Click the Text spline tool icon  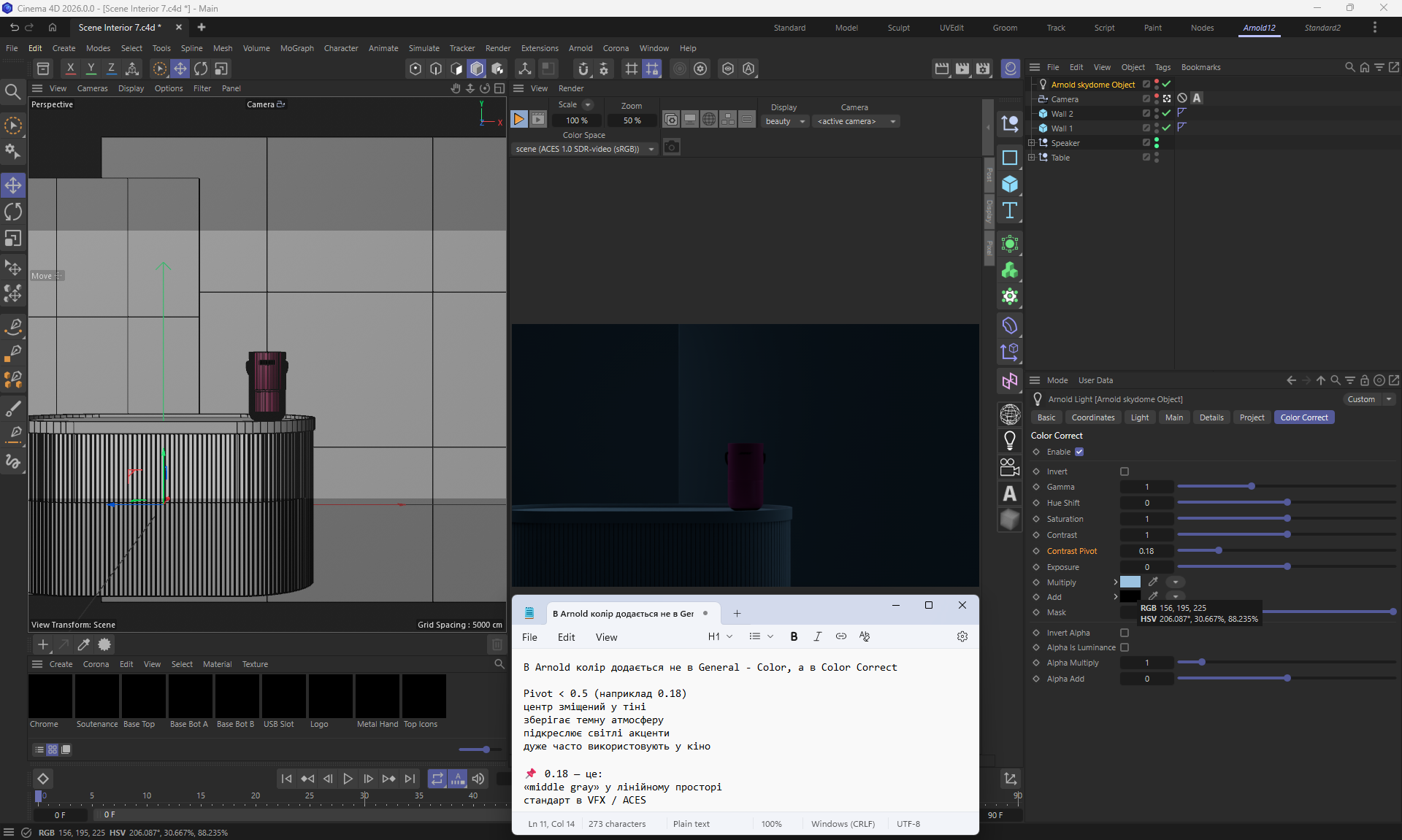point(1010,211)
